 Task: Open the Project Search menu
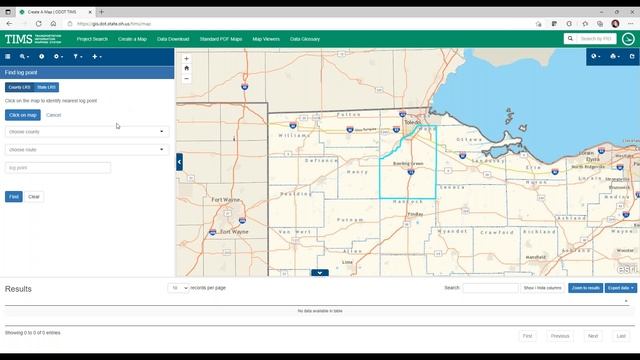(x=92, y=39)
